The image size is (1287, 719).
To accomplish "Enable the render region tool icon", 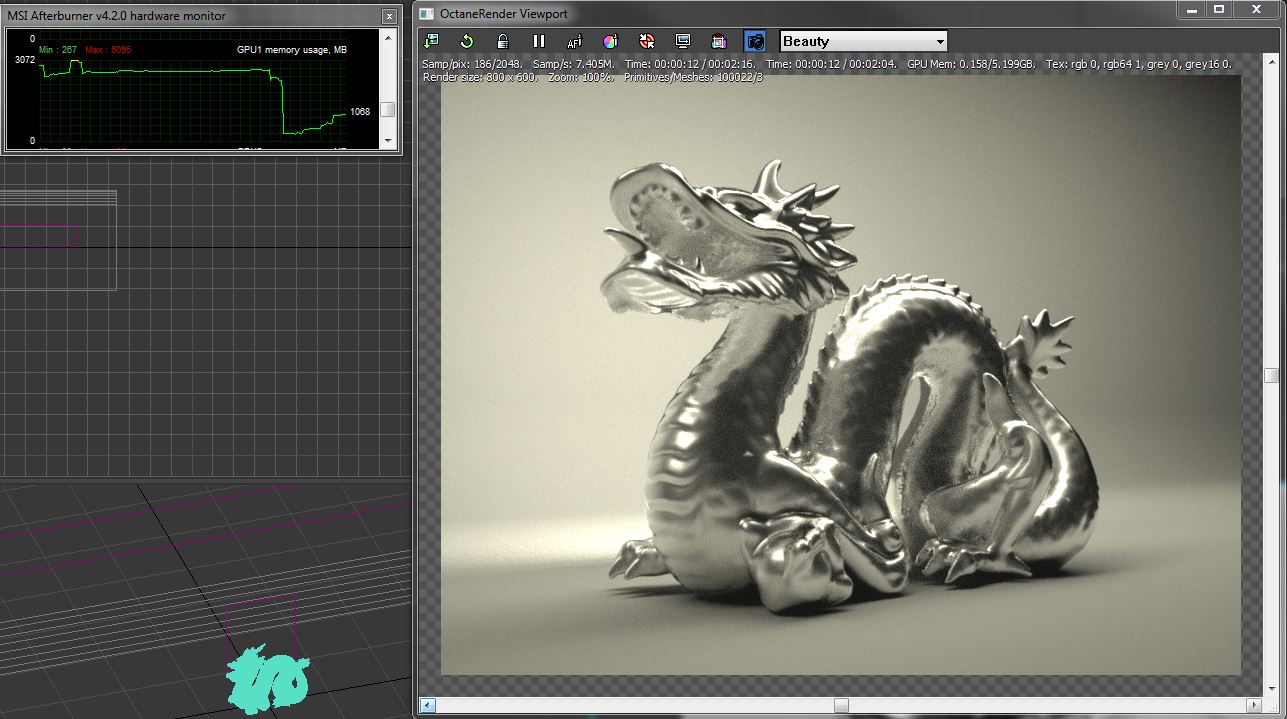I will coord(719,41).
